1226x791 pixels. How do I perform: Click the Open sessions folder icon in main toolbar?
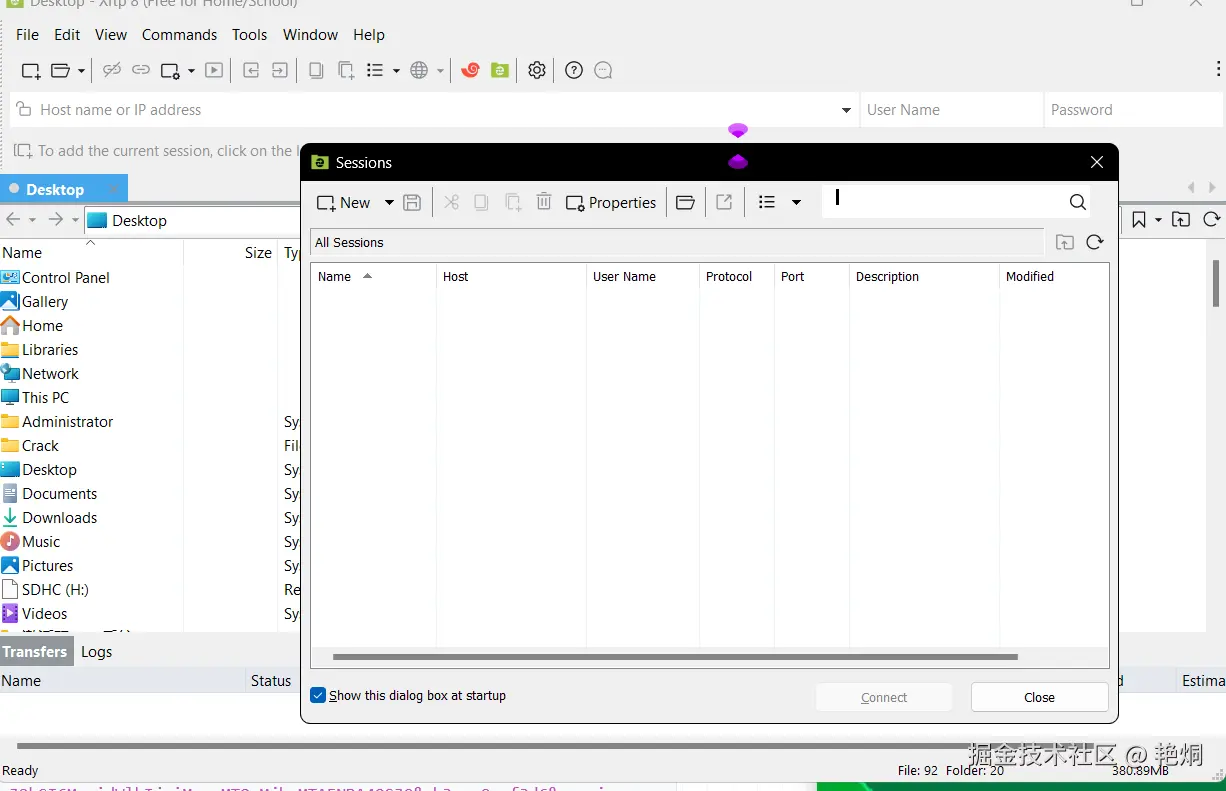[x=61, y=70]
